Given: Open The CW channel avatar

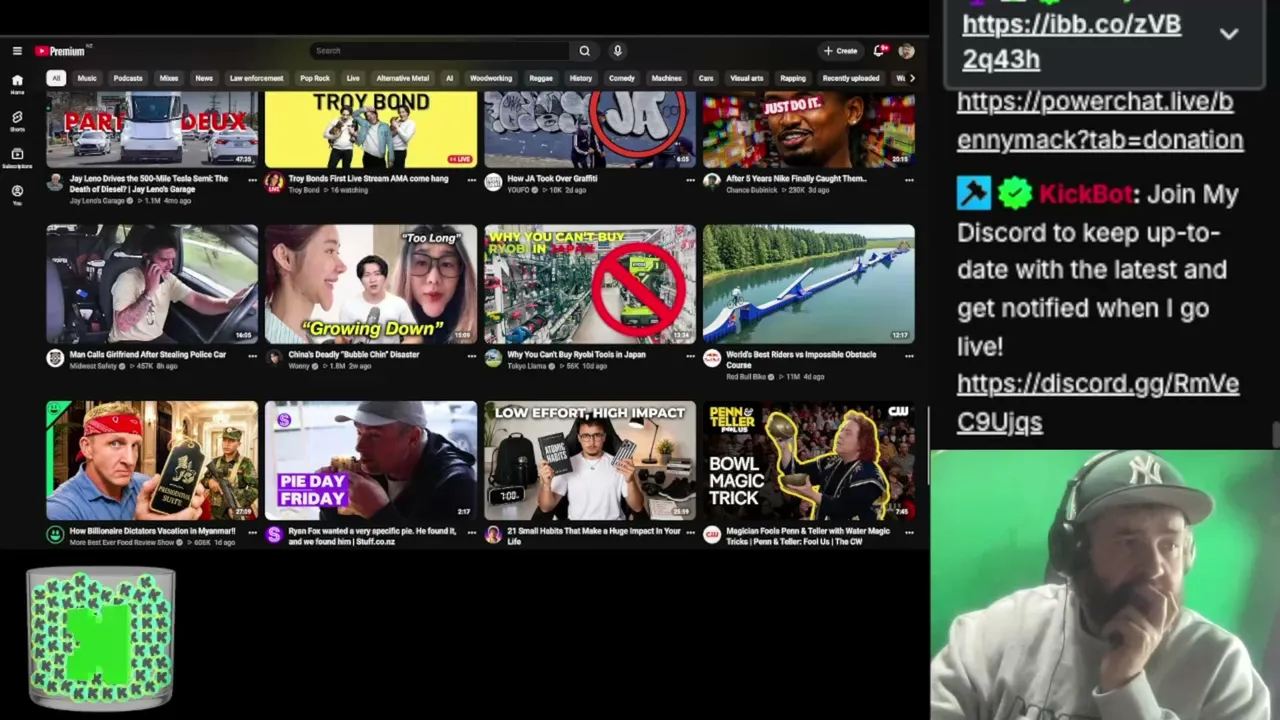Looking at the screenshot, I should [711, 535].
